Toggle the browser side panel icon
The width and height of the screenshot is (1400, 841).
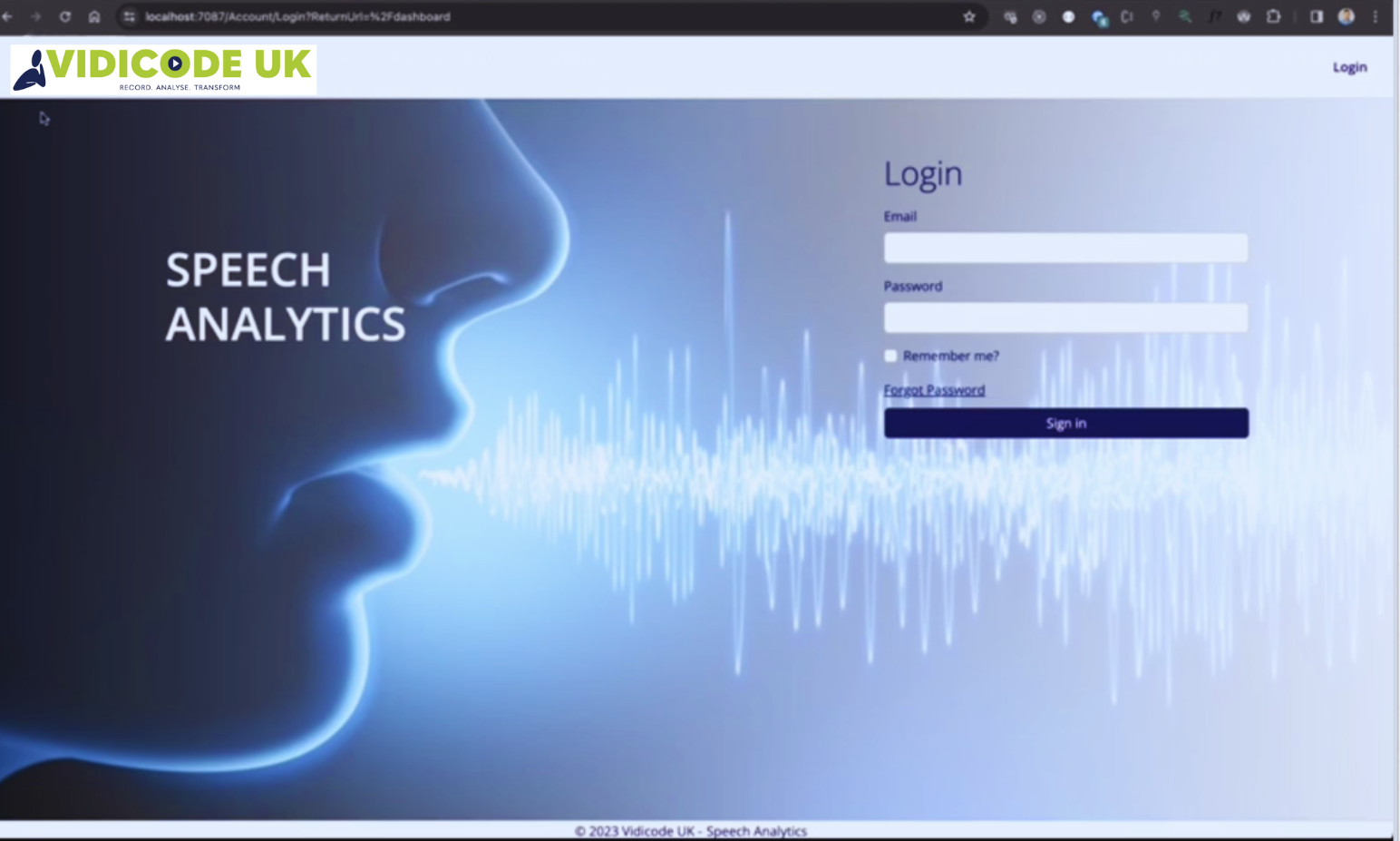tap(1316, 16)
